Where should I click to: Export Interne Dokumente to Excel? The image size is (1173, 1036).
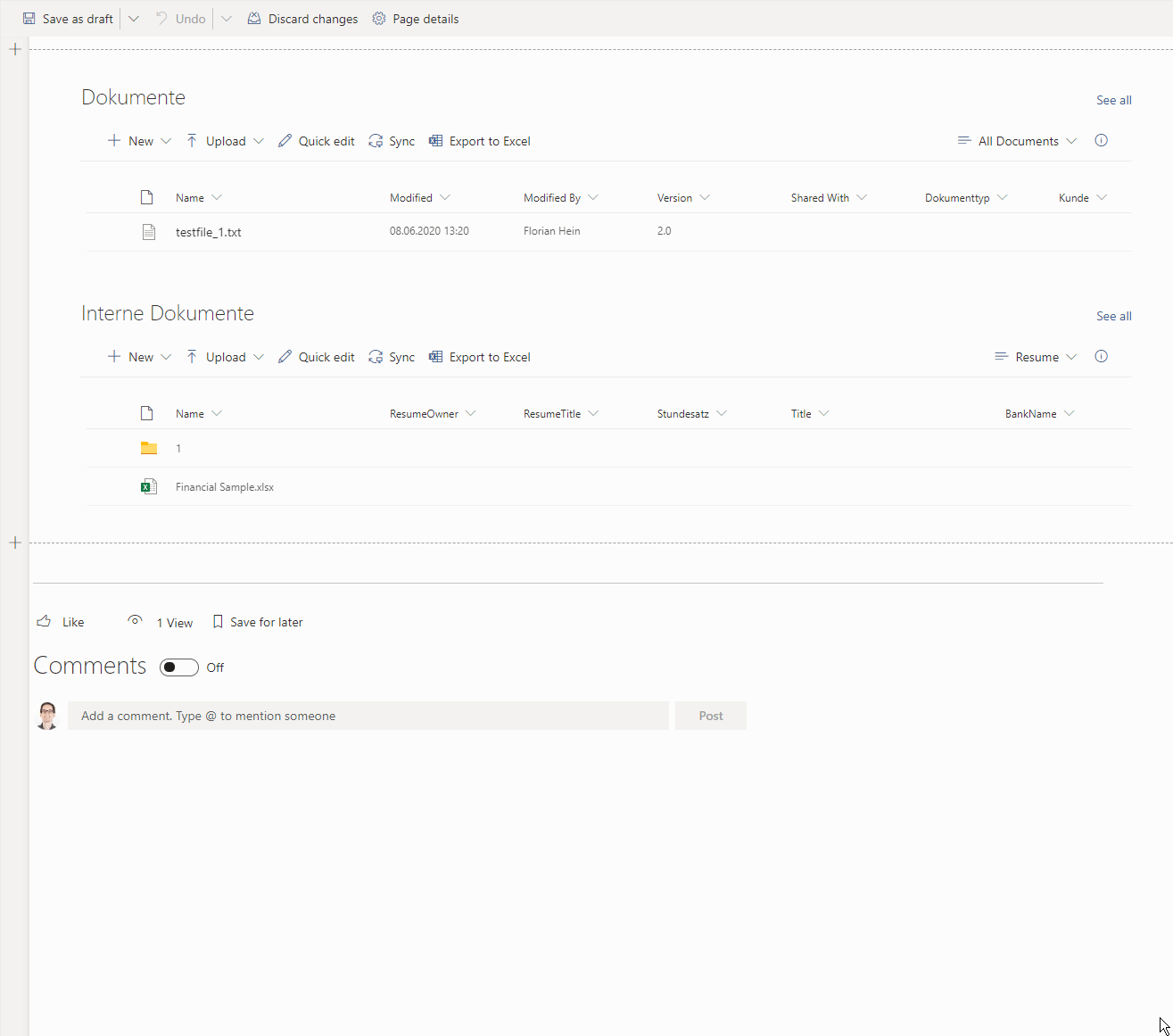point(480,357)
